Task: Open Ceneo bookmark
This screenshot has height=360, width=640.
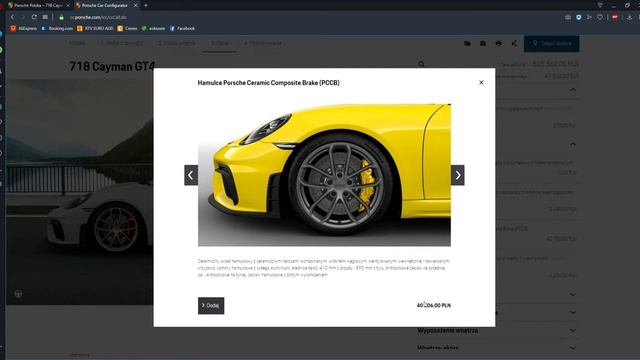Action: pos(127,29)
